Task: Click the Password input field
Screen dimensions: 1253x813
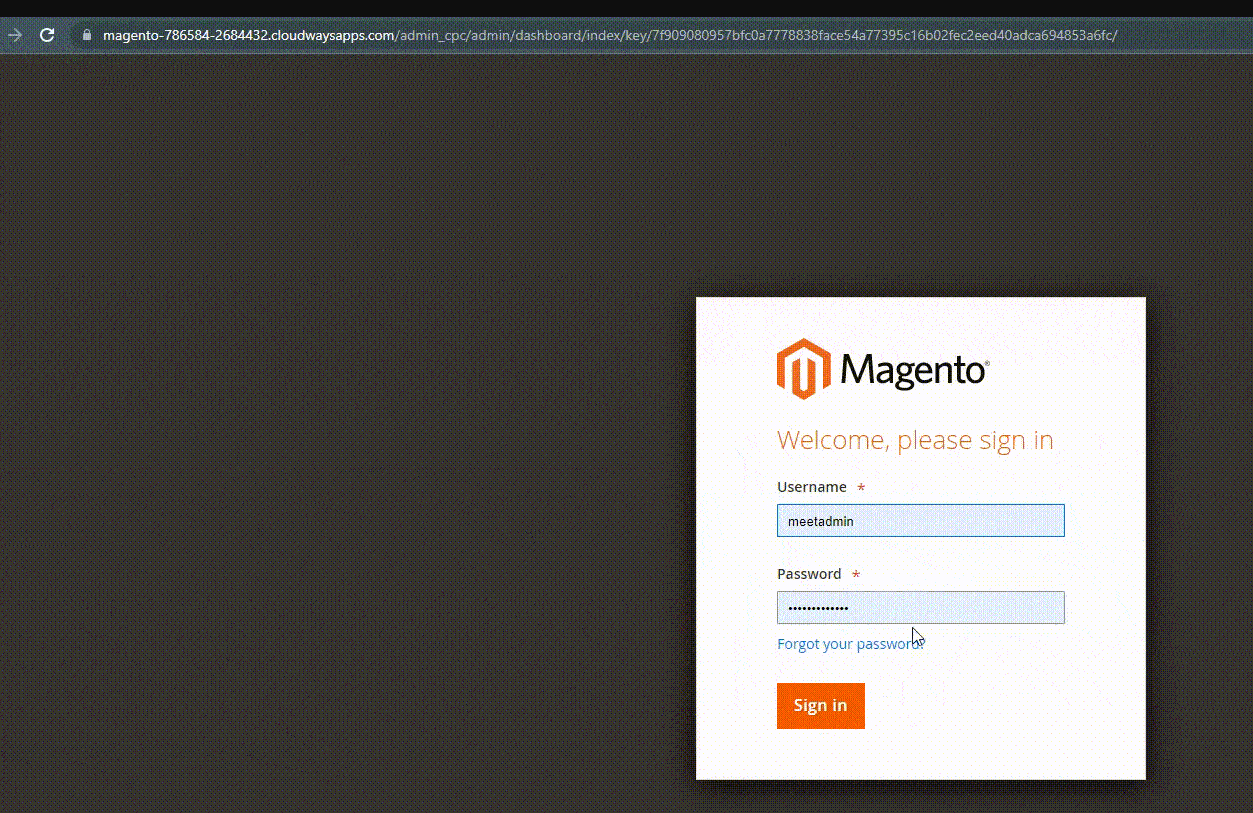Action: click(x=920, y=607)
